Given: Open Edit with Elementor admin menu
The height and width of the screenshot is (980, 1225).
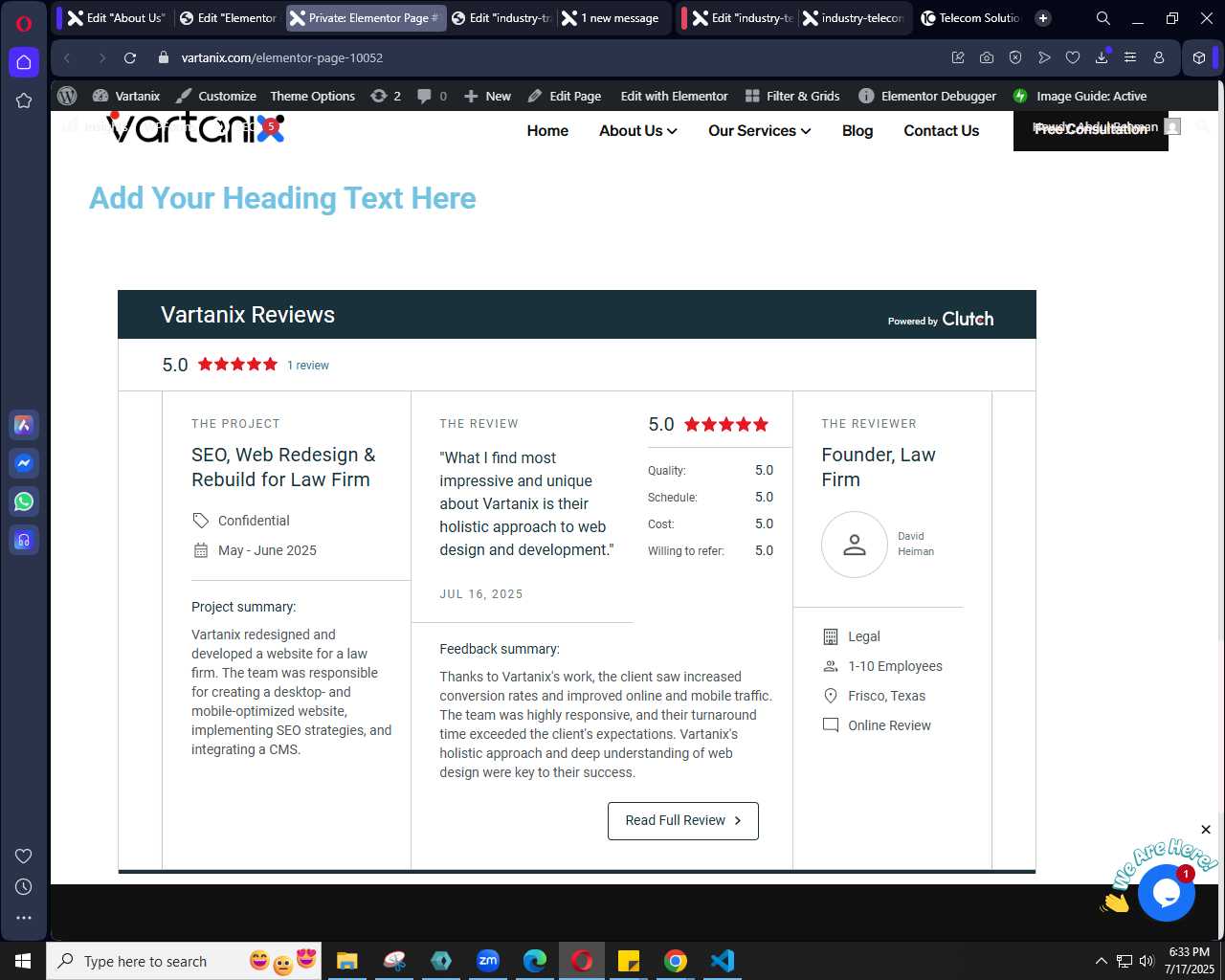Looking at the screenshot, I should [x=674, y=96].
